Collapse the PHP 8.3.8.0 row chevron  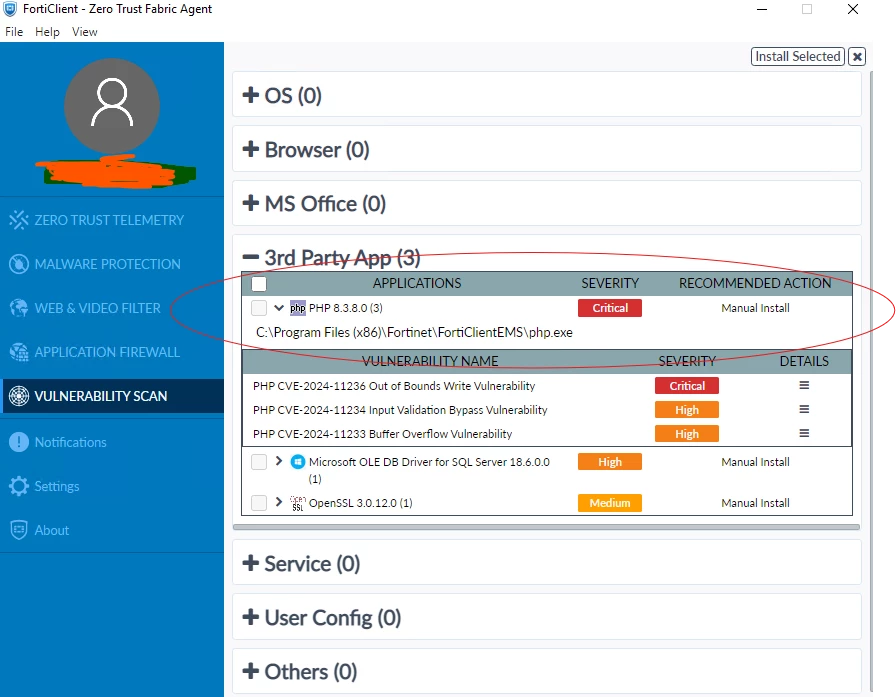tap(279, 308)
